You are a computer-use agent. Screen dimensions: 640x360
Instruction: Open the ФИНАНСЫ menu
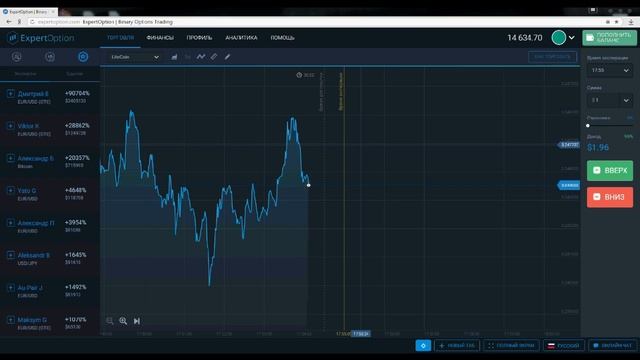[x=160, y=38]
